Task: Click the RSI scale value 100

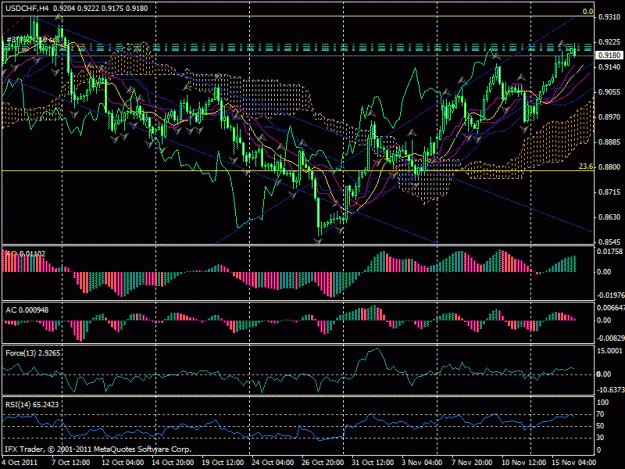Action: (x=603, y=402)
